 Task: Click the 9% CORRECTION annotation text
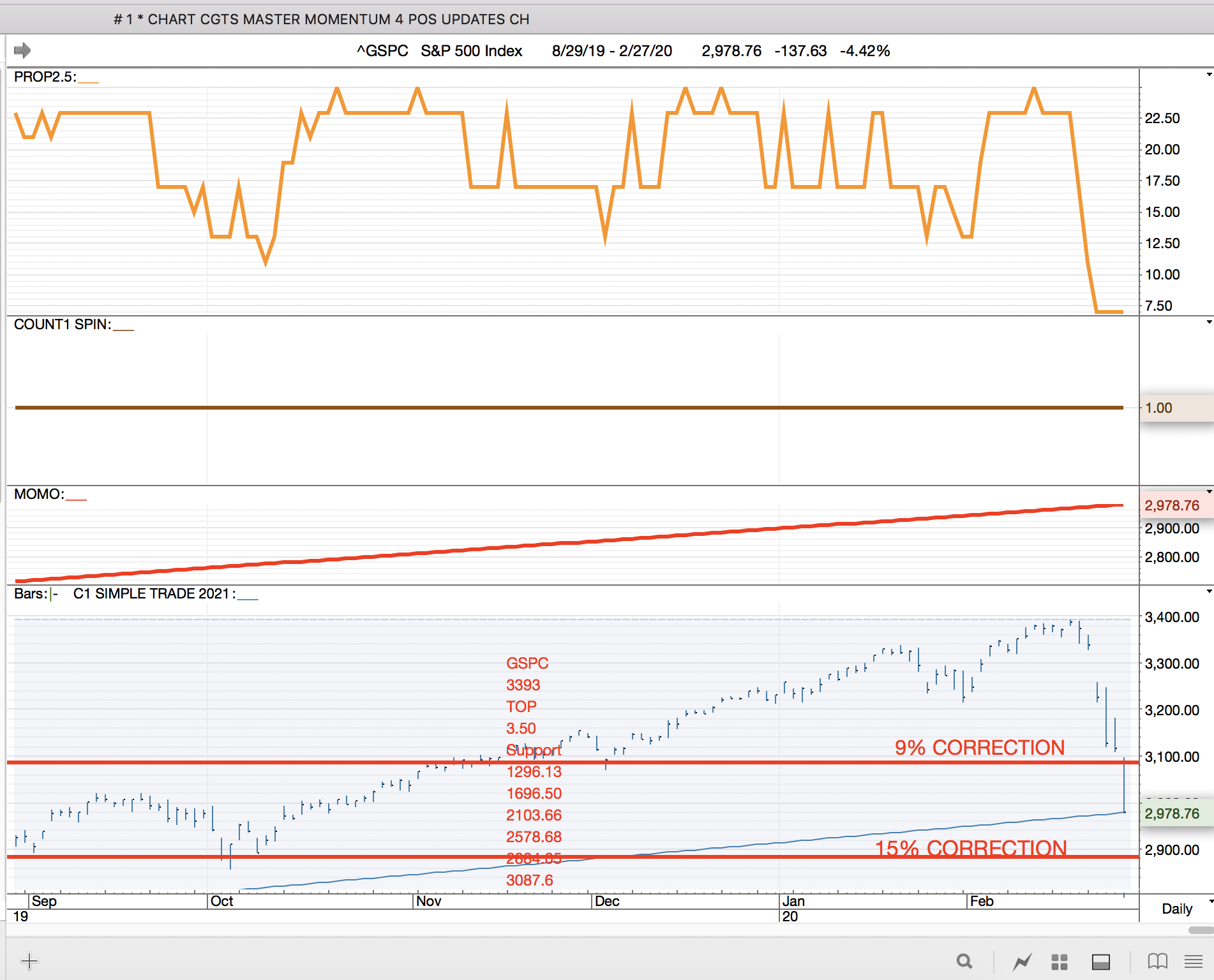click(x=980, y=747)
